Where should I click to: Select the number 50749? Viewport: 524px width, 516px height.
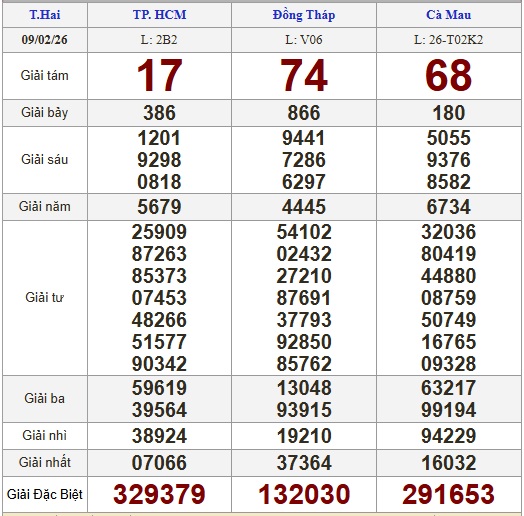coord(448,319)
